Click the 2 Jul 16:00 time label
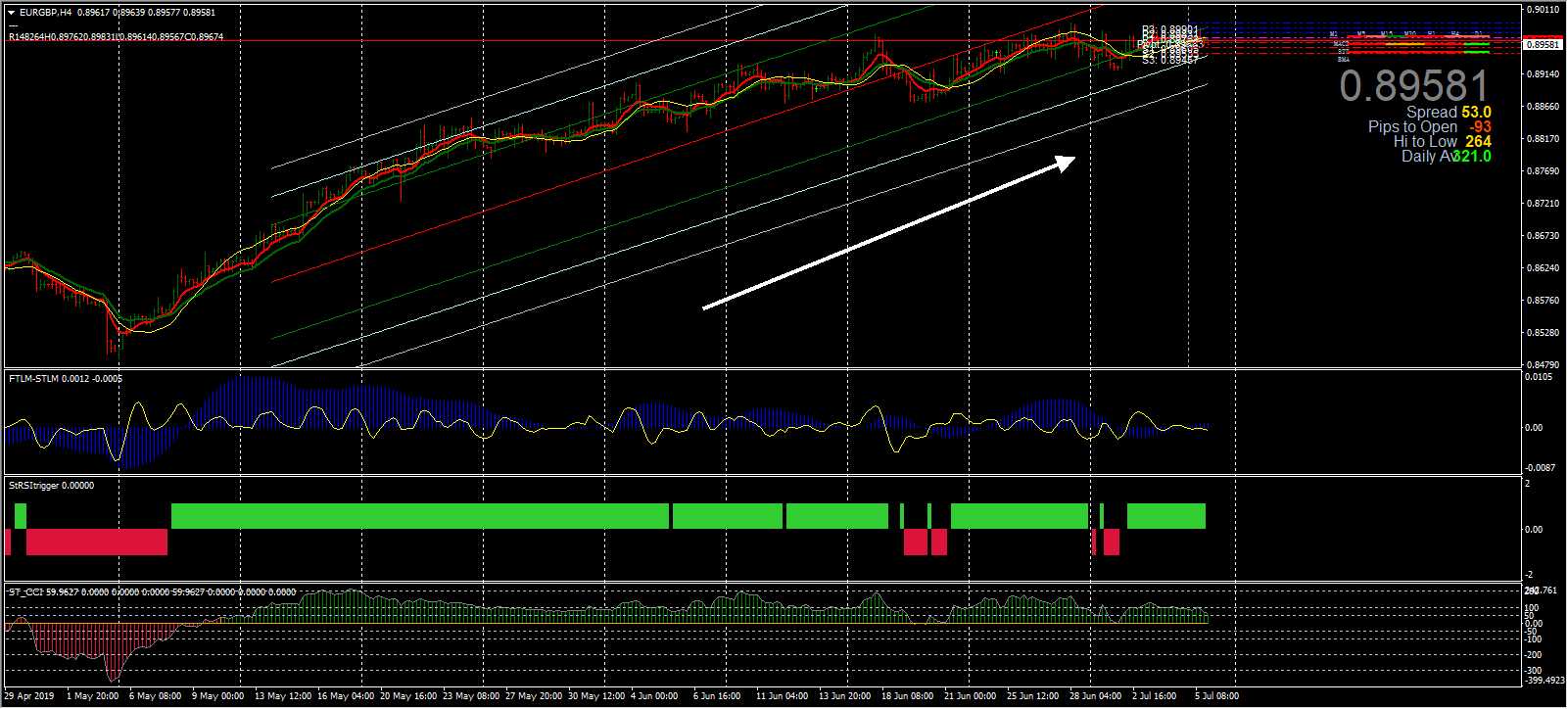The image size is (1568, 709). coord(1155,696)
